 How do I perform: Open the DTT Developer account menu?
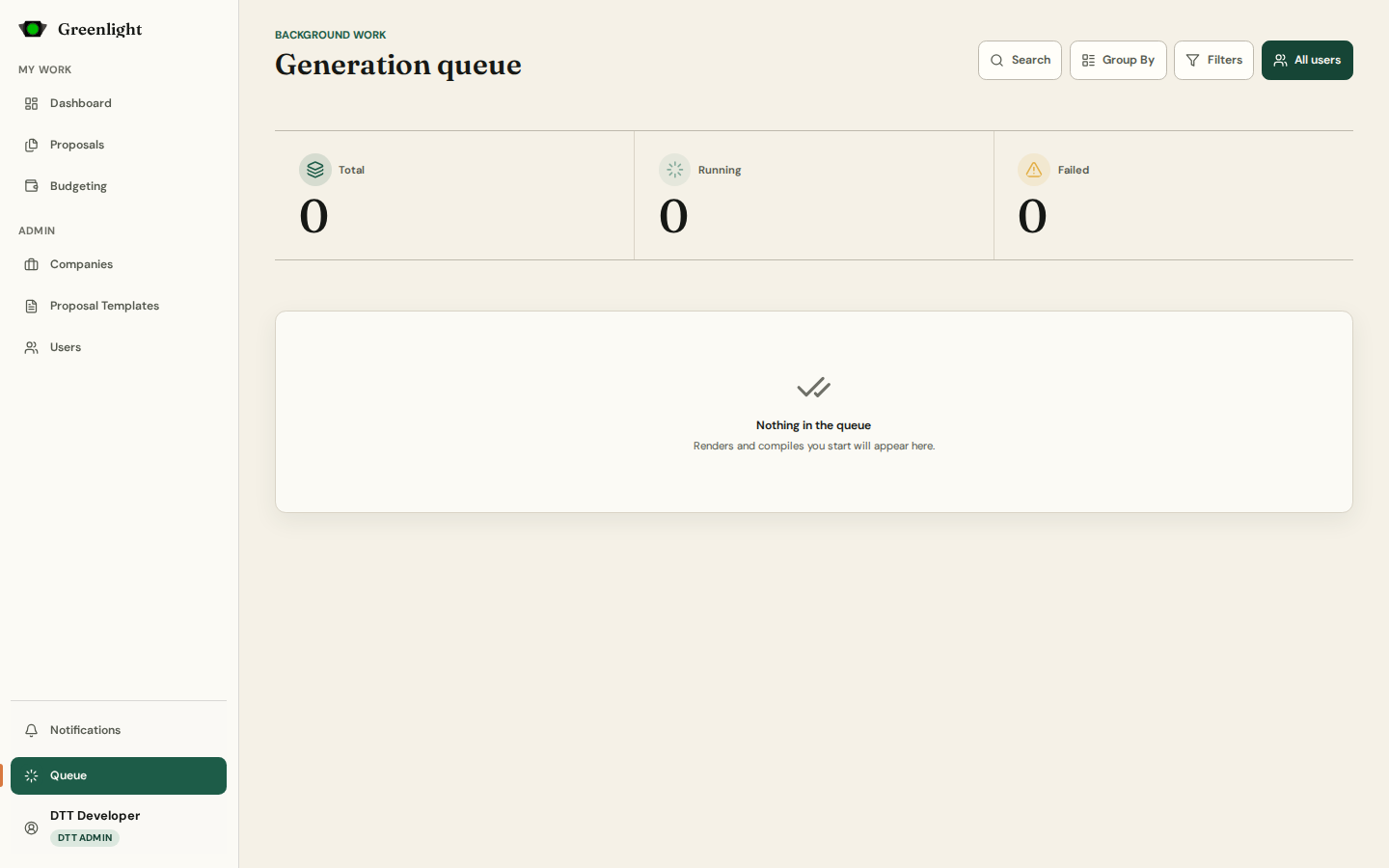(119, 827)
